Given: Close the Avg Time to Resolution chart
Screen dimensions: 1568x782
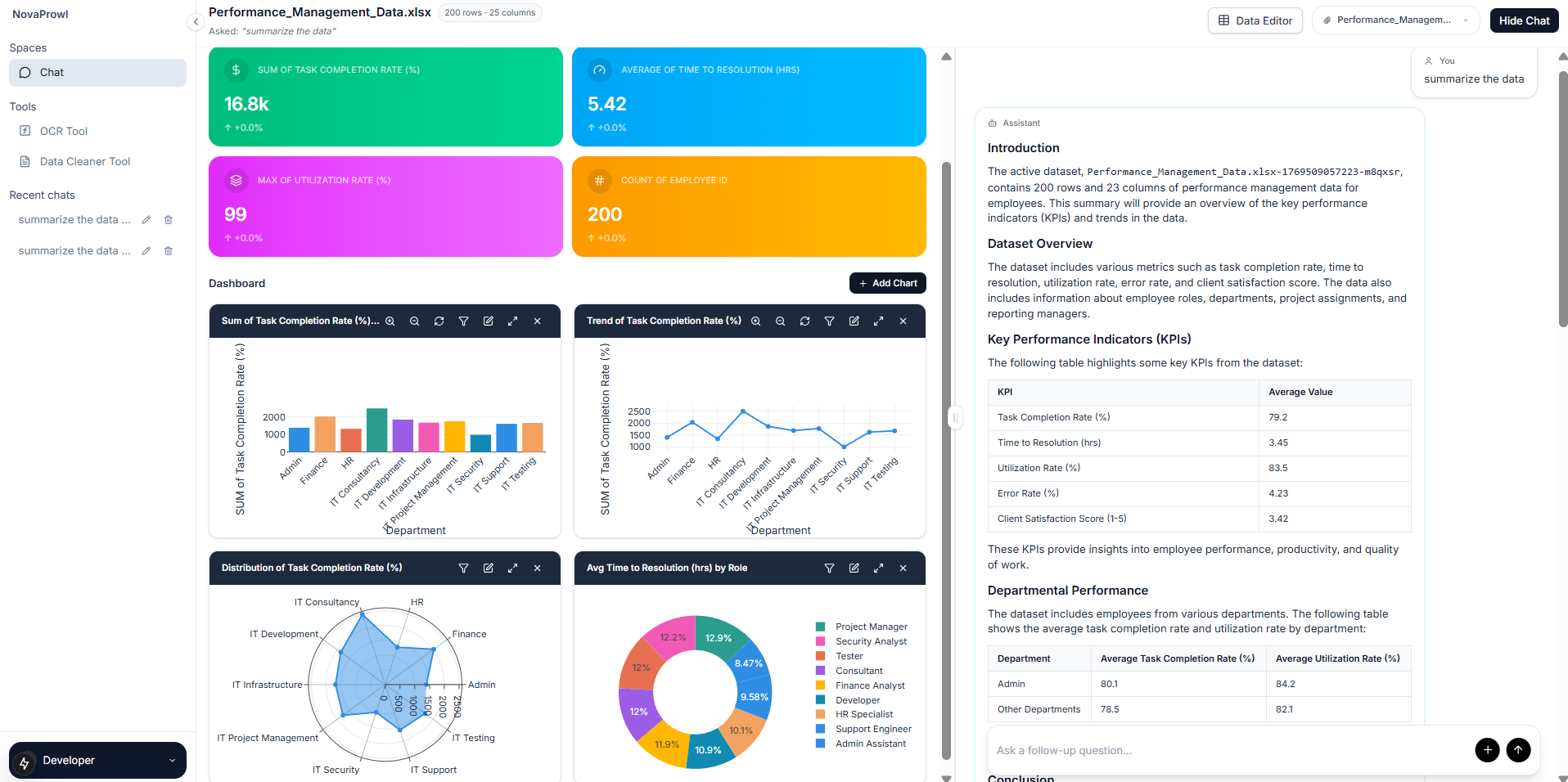Looking at the screenshot, I should (903, 568).
